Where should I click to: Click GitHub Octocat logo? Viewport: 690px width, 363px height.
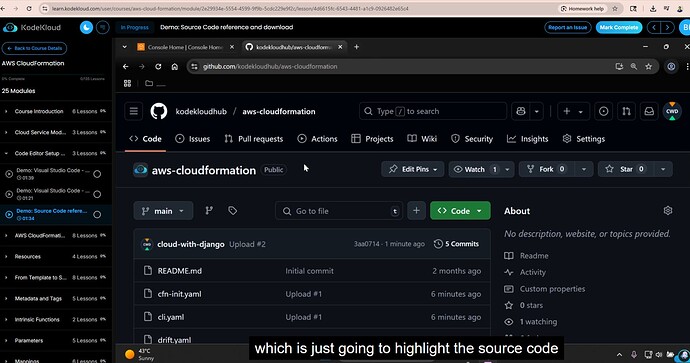[159, 111]
